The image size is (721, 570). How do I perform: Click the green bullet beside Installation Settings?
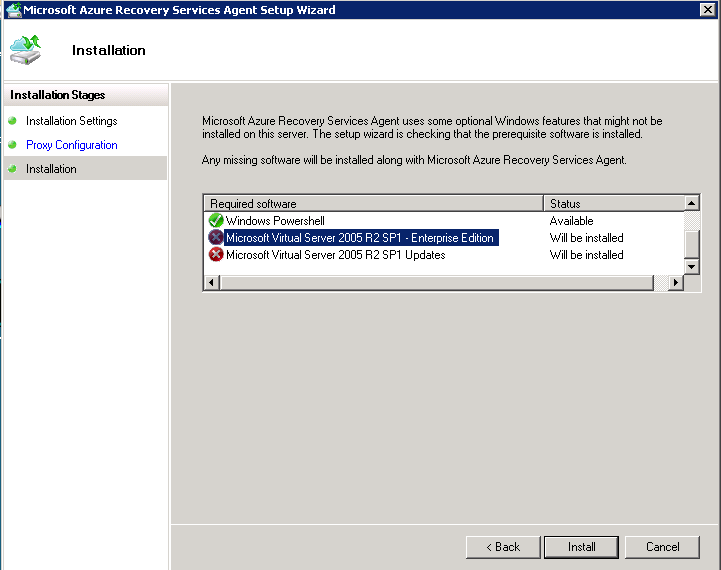tap(12, 120)
